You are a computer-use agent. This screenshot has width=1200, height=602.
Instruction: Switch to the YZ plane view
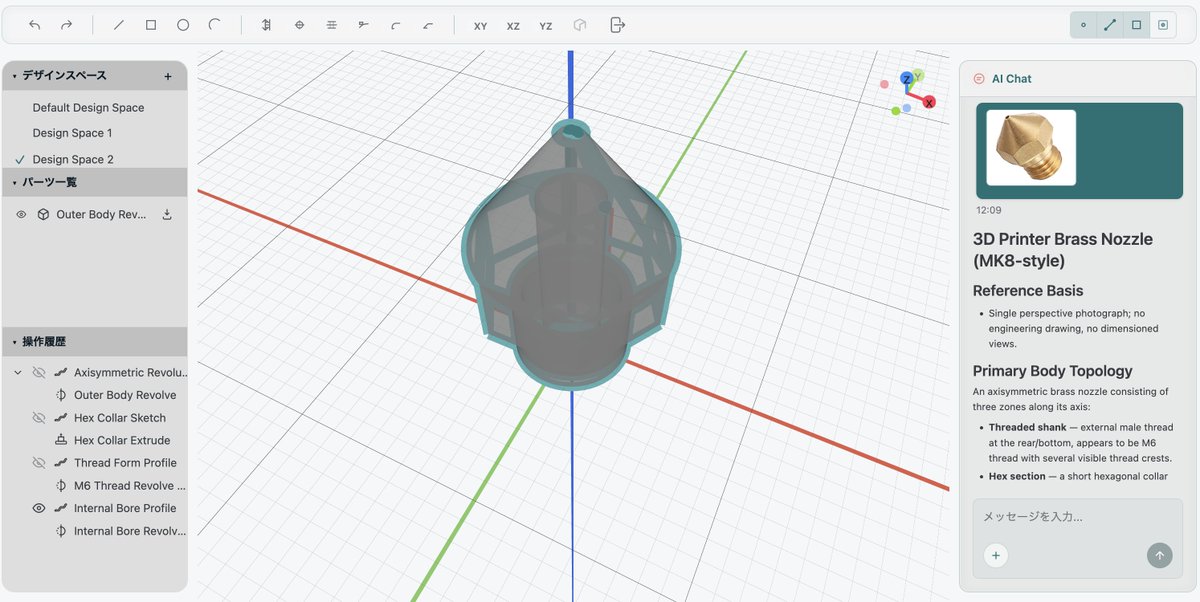[546, 26]
